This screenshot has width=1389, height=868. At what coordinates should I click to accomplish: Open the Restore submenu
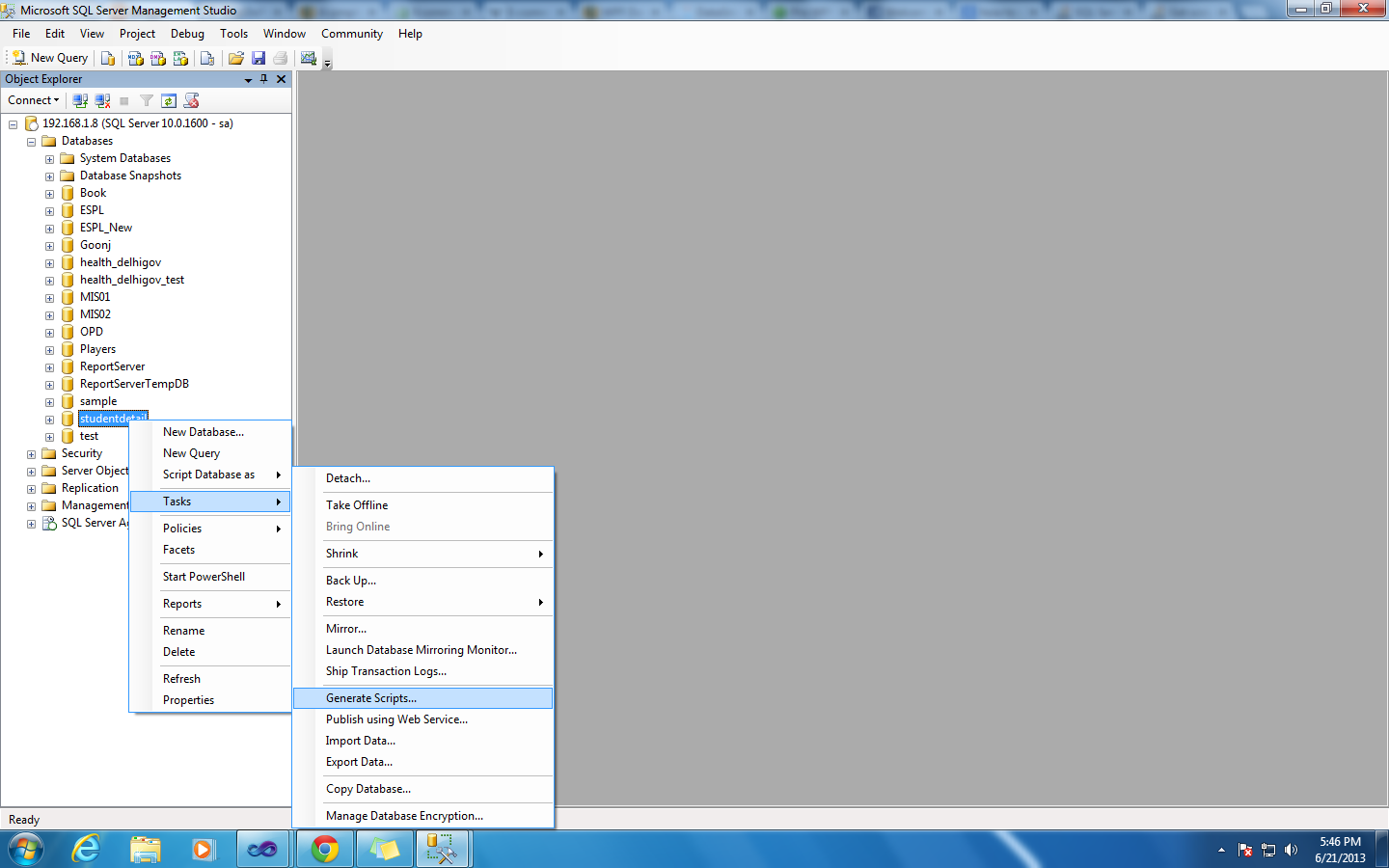tap(422, 602)
